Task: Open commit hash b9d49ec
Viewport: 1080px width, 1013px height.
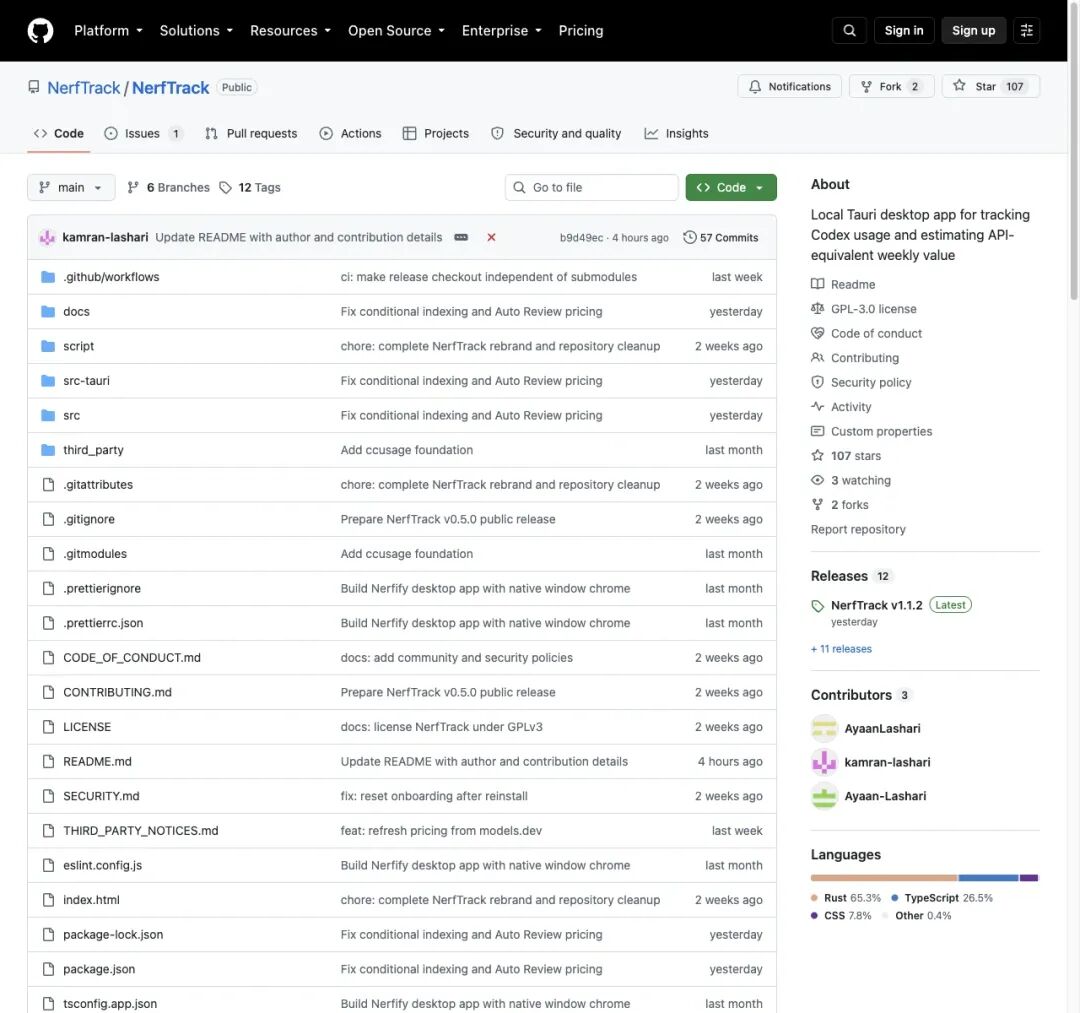Action: point(581,238)
